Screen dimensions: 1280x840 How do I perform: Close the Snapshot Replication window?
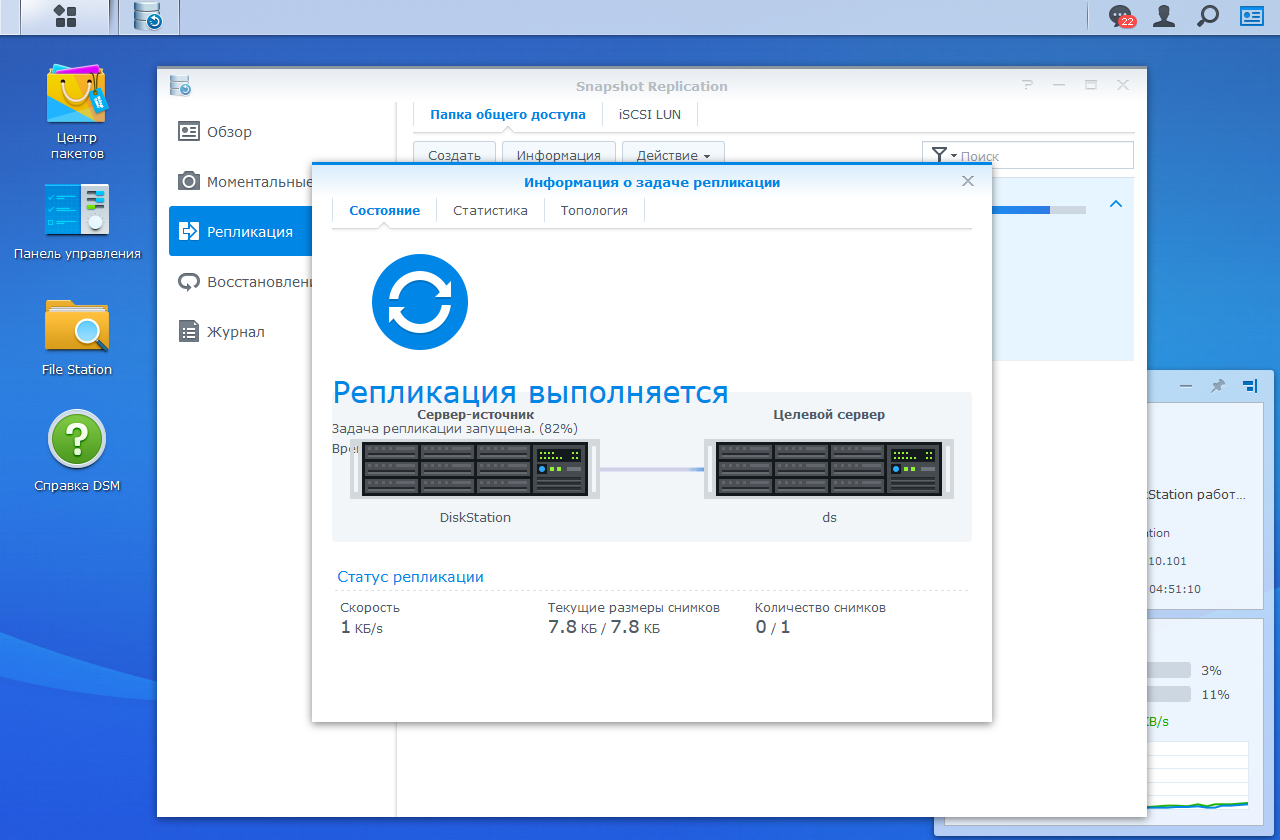pyautogui.click(x=1123, y=86)
